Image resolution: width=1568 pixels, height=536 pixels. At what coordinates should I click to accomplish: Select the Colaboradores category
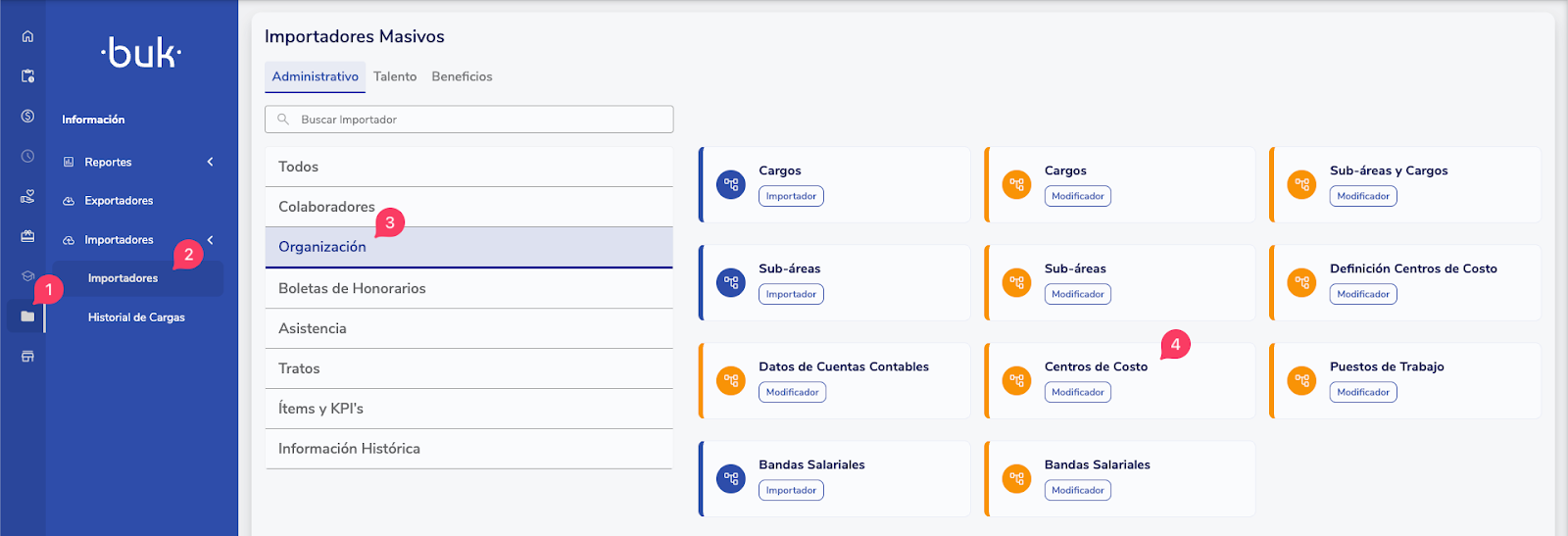point(326,207)
